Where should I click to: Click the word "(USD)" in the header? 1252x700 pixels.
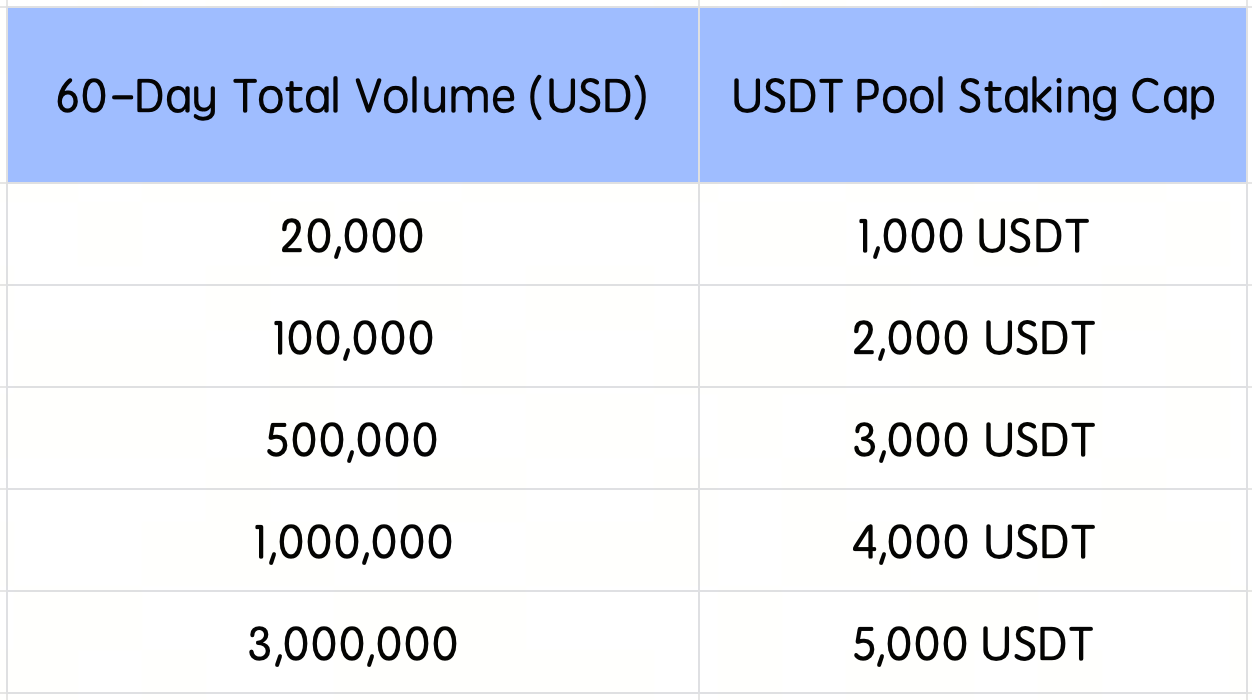(x=588, y=98)
